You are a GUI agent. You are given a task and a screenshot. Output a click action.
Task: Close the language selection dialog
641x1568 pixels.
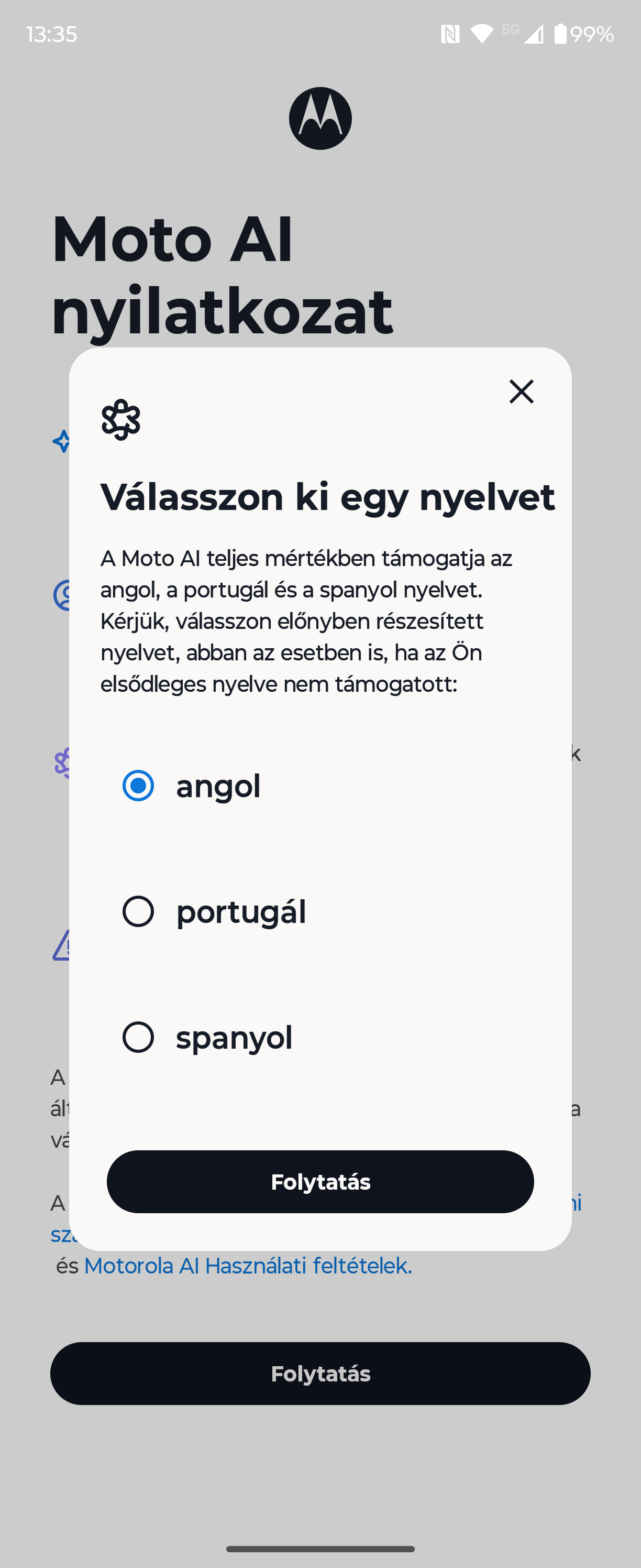(521, 391)
